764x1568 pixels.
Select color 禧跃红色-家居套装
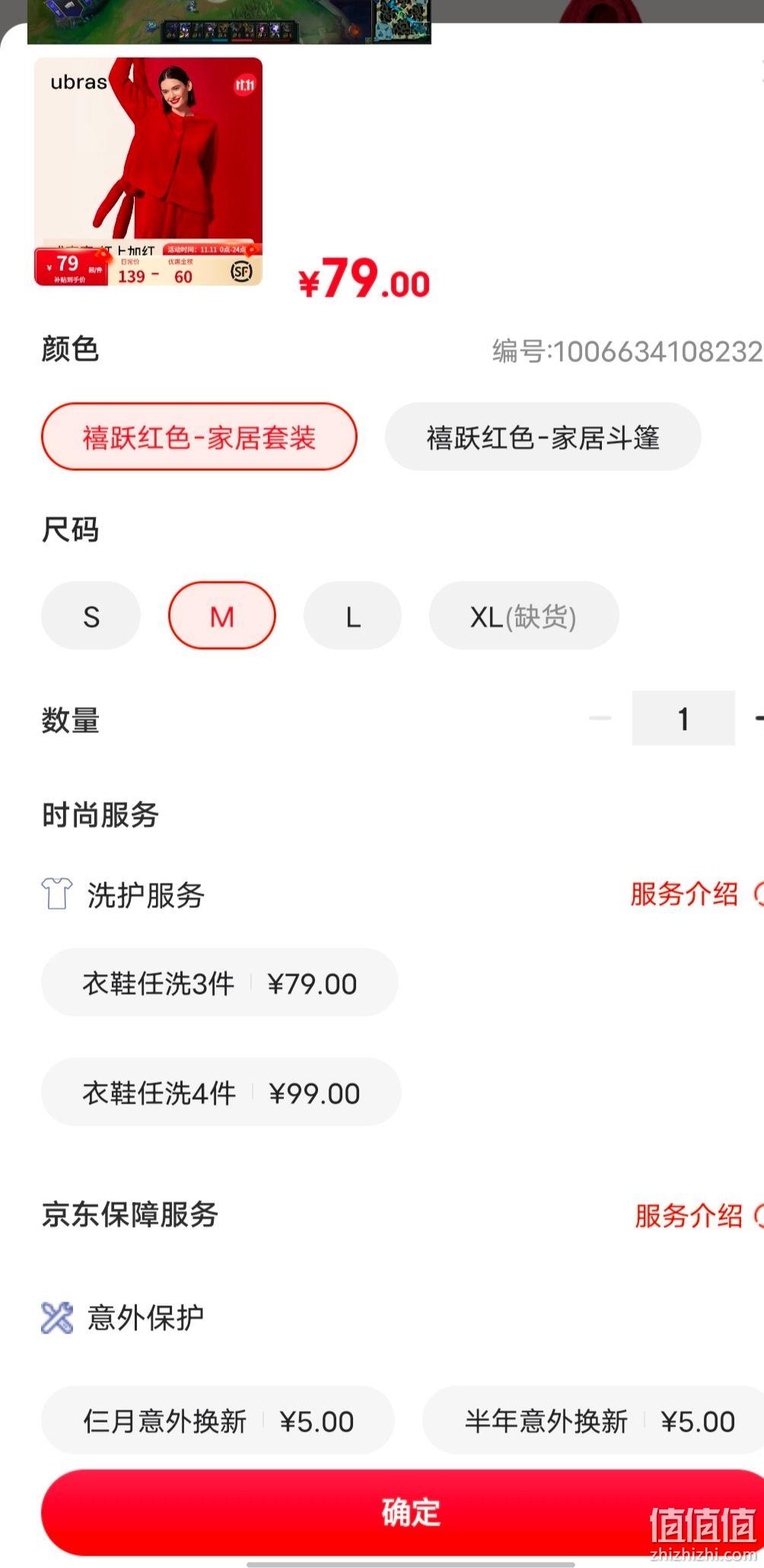click(199, 437)
